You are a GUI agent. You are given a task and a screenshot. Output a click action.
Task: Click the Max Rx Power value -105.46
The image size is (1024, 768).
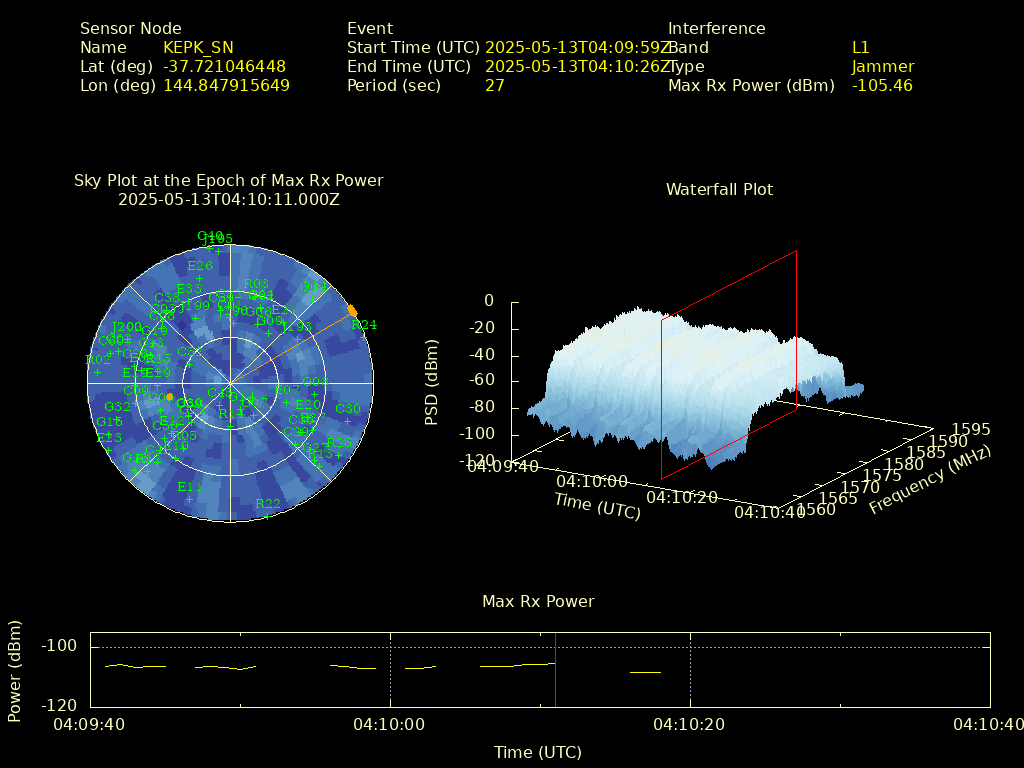pyautogui.click(x=881, y=85)
